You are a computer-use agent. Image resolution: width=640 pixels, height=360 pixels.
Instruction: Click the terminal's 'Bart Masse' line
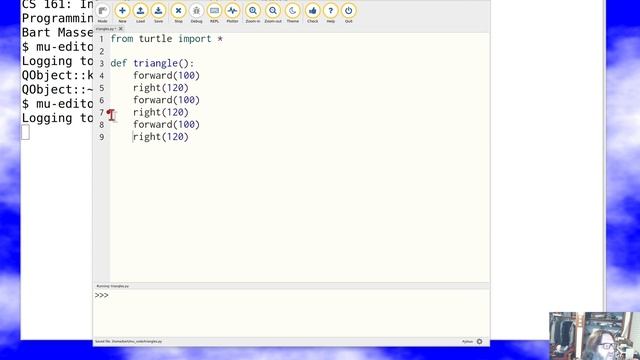pos(57,33)
